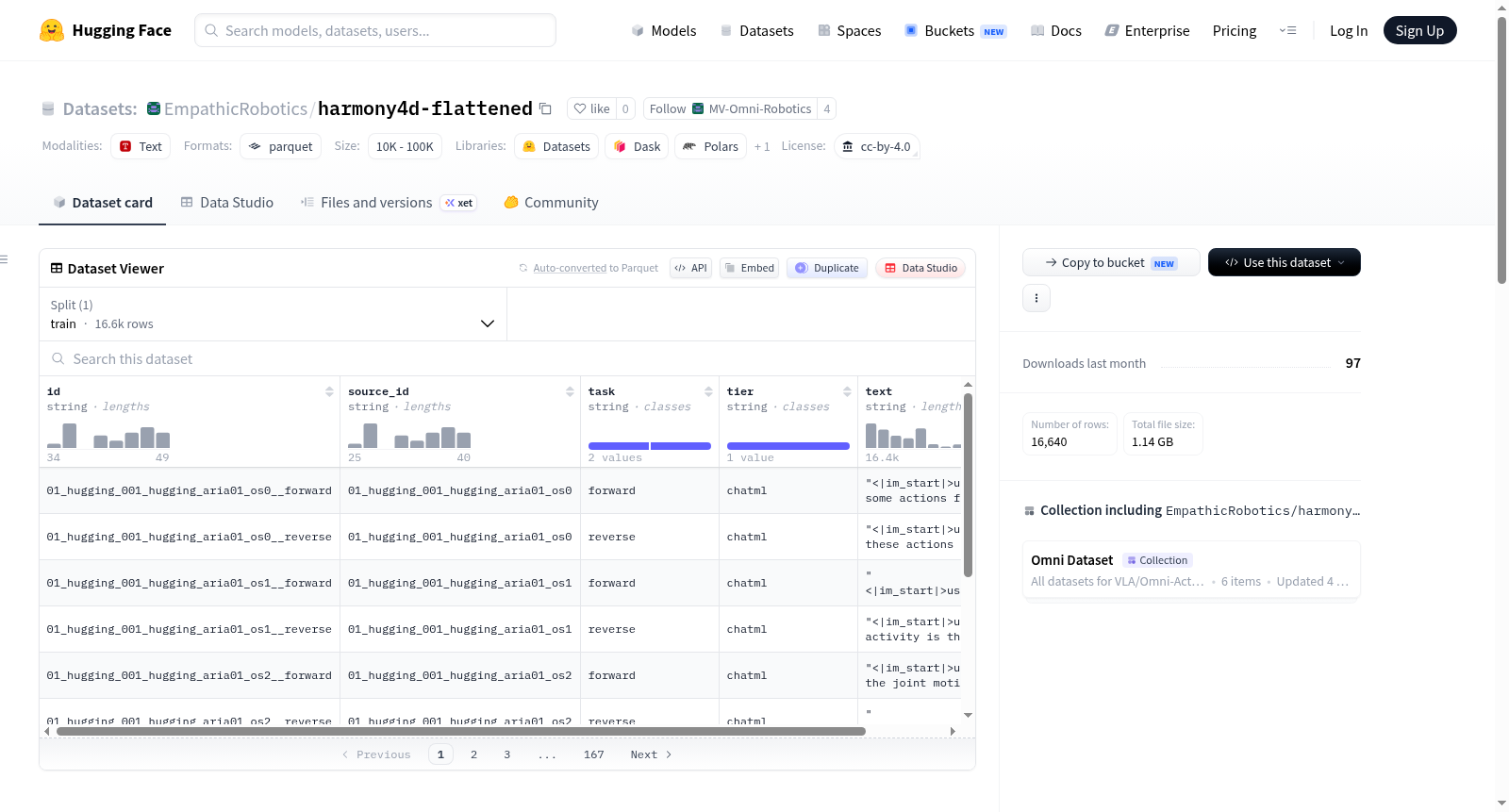
Task: Go to the Next page of rows
Action: [652, 754]
